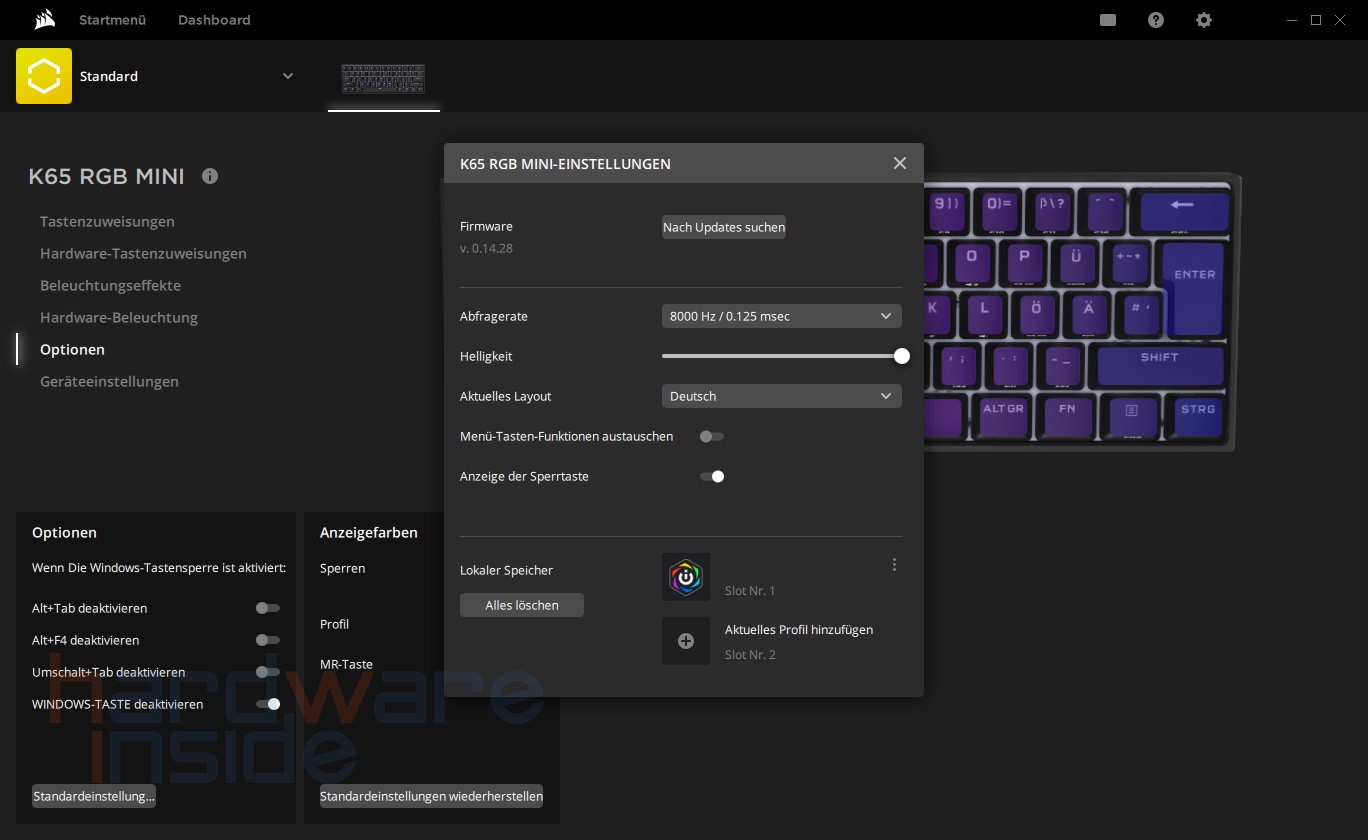
Task: Select the K65 keyboard device thumbnail
Action: [x=384, y=79]
